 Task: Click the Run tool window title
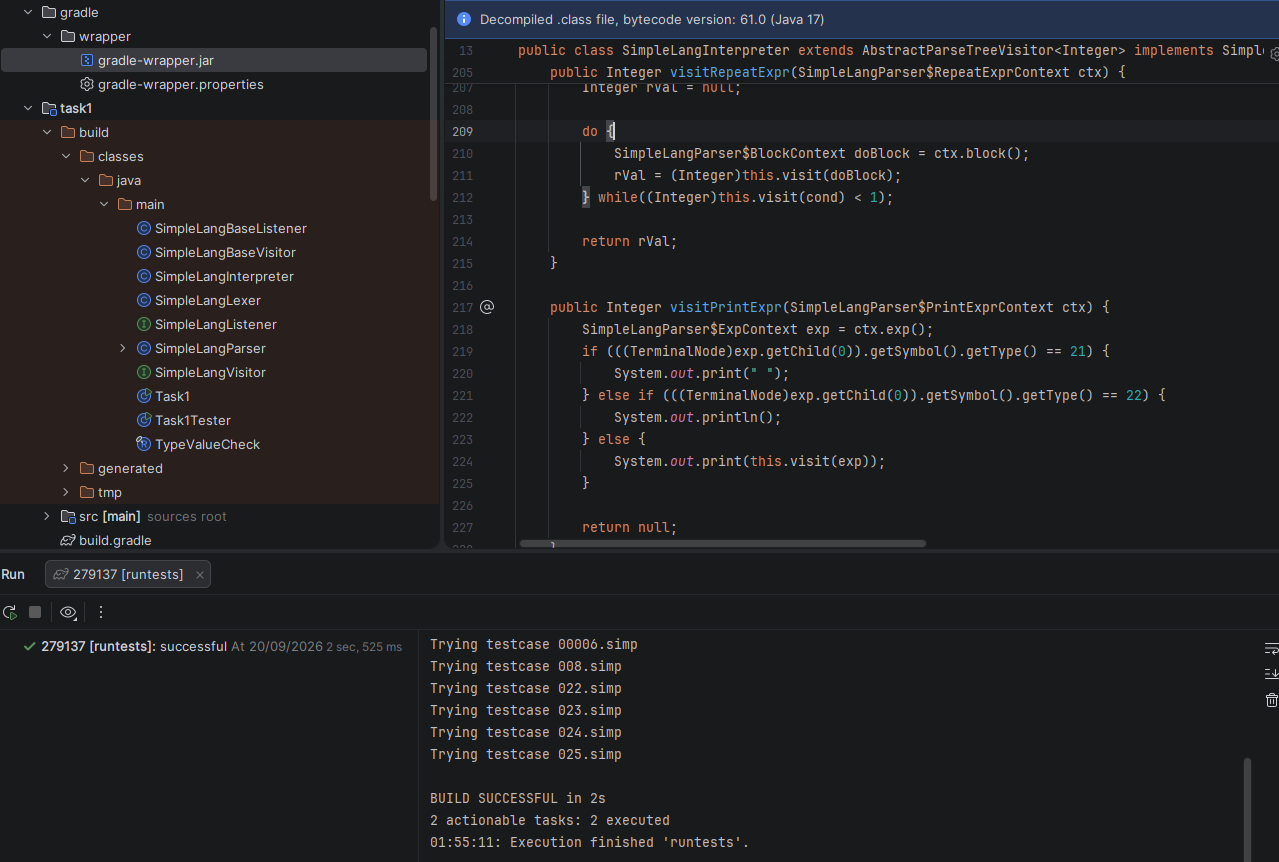pos(13,574)
